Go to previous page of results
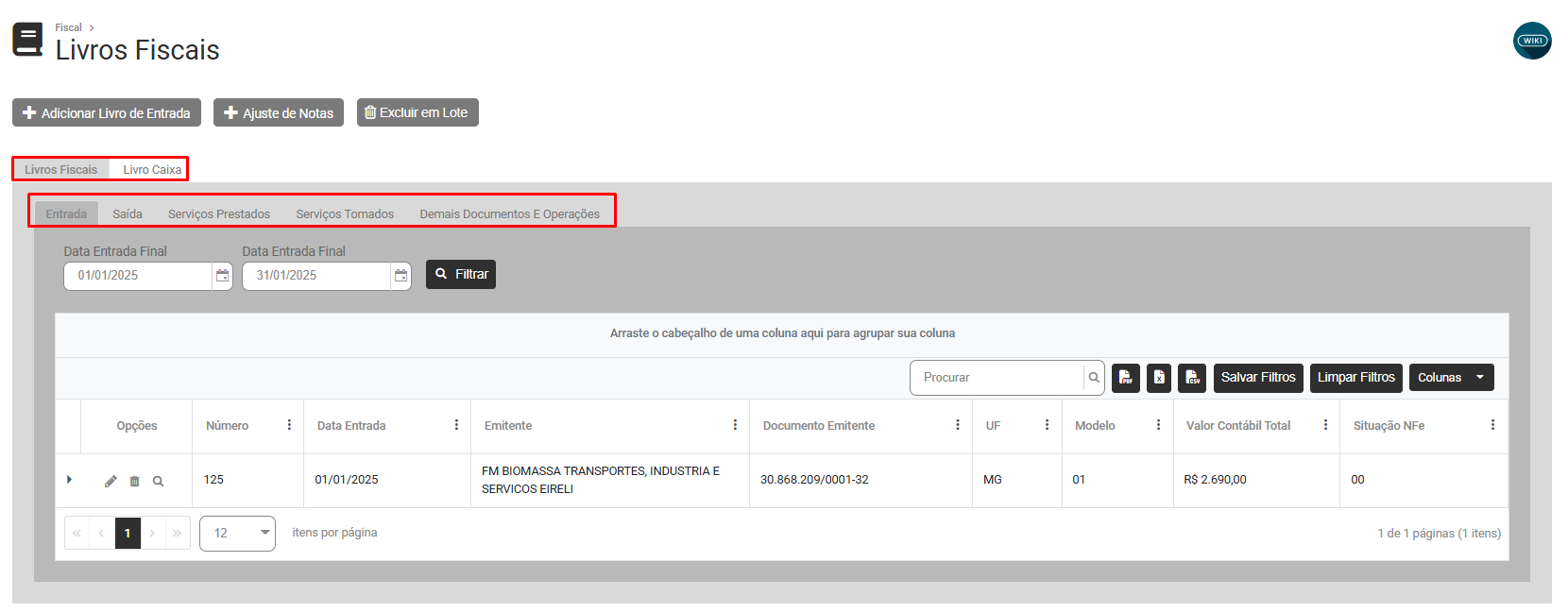The height and width of the screenshot is (613, 1568). [x=102, y=533]
